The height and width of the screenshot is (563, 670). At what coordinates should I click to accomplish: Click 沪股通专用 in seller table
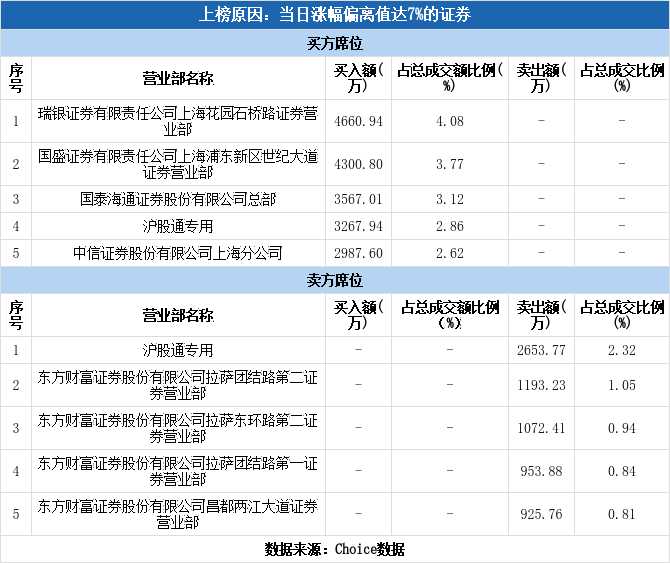(x=178, y=350)
